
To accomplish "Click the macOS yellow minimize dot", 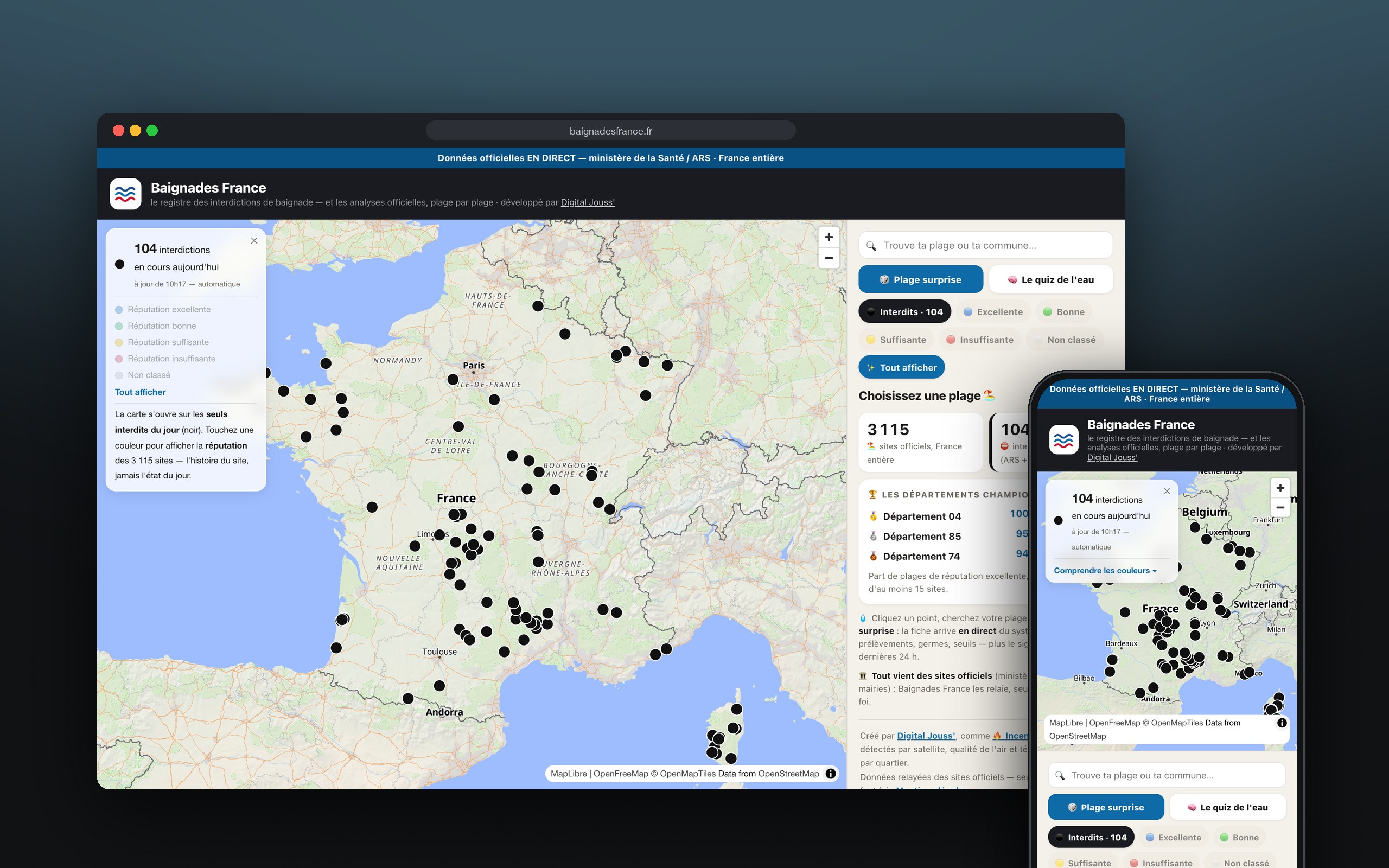I will coord(136,130).
